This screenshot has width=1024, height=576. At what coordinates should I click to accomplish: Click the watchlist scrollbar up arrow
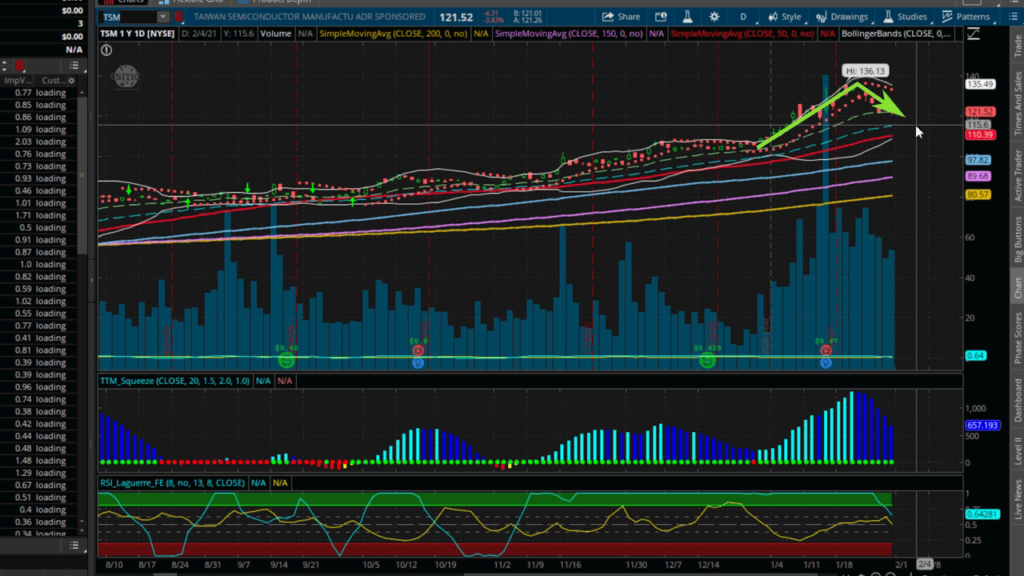(82, 93)
